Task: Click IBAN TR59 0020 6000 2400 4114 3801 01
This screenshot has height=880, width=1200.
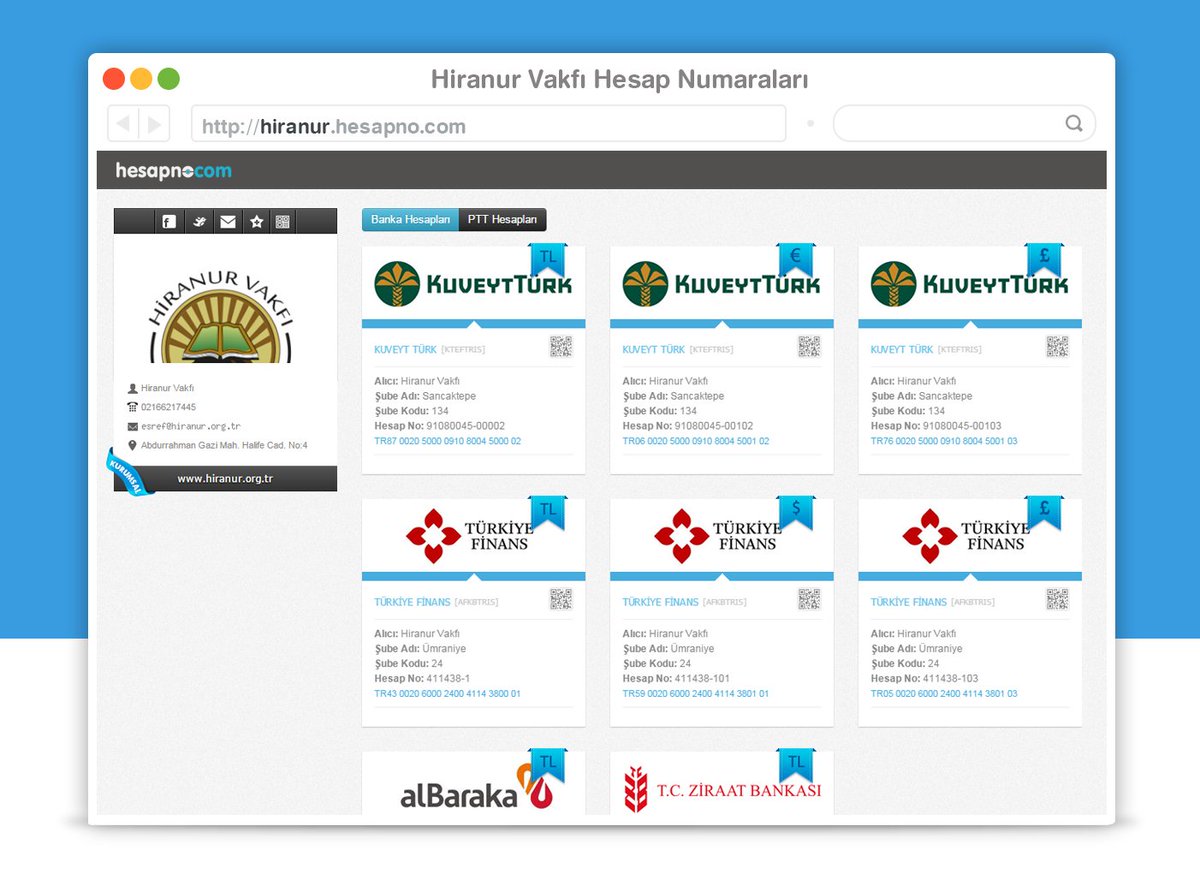Action: coord(696,694)
